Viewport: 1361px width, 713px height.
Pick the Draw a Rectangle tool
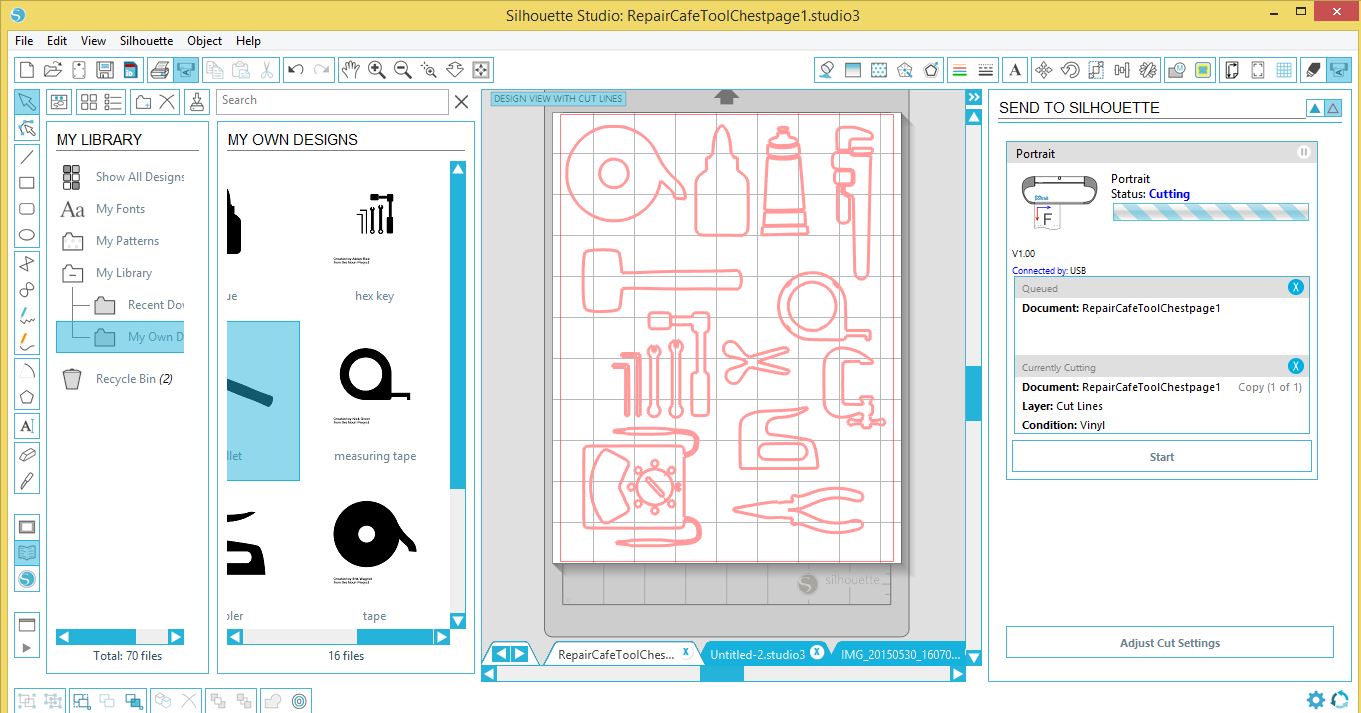tap(27, 182)
